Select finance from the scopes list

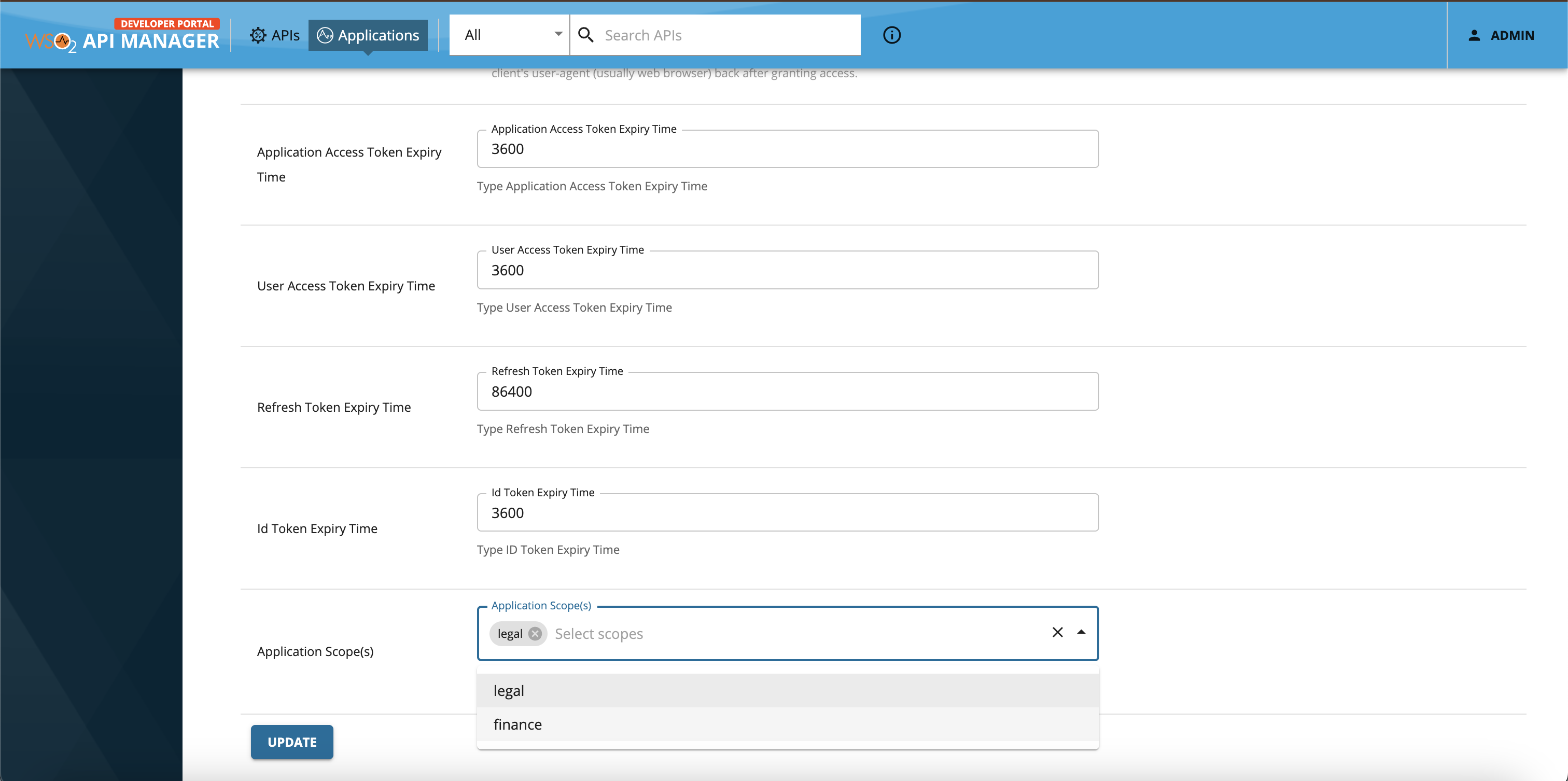517,724
